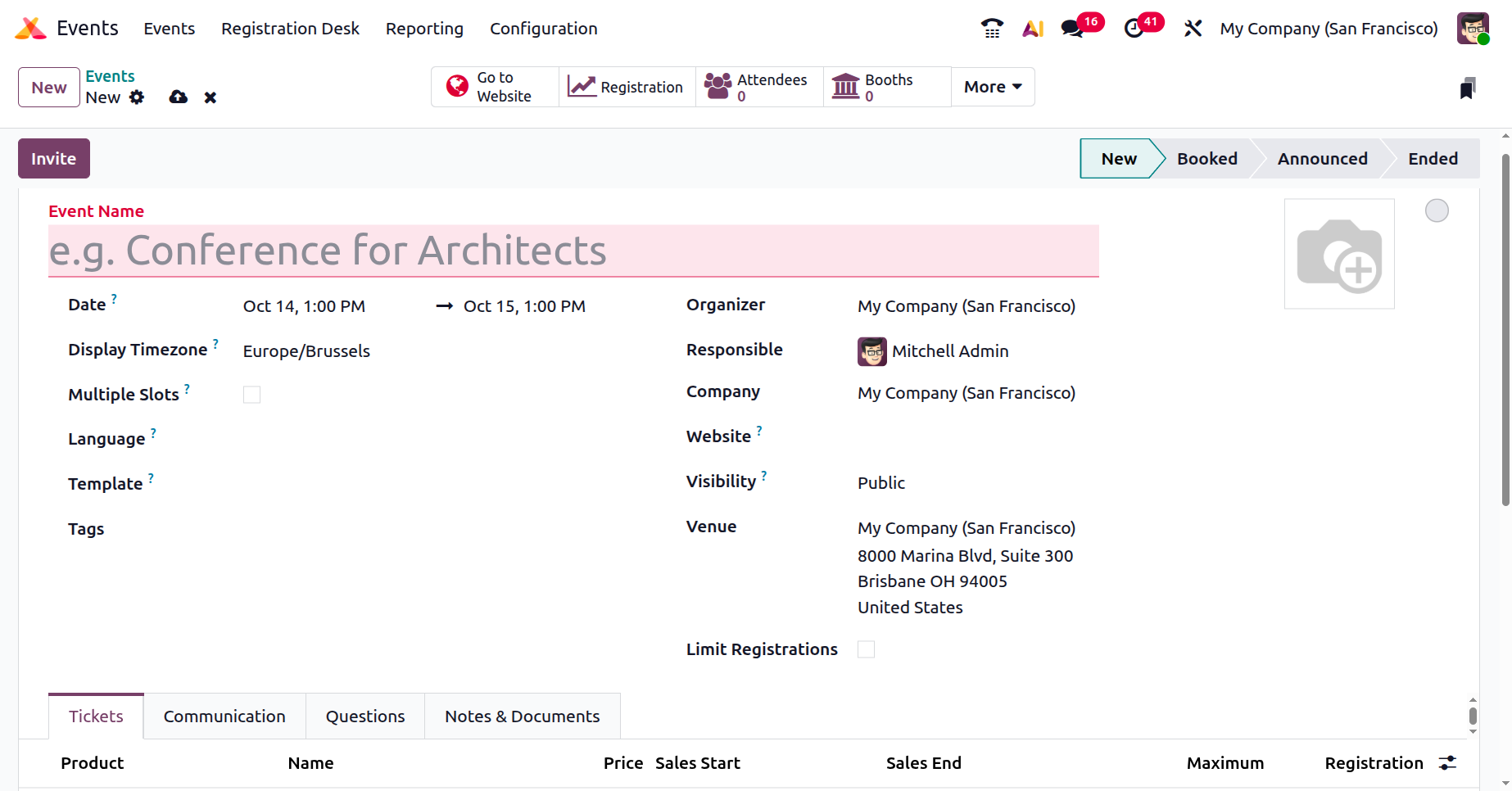Open the activities clock icon
This screenshot has height=791, width=1512.
1134,29
